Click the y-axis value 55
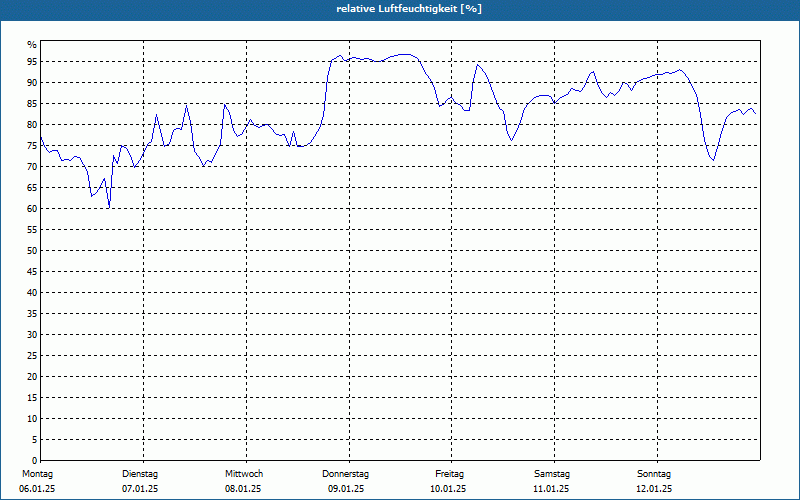Viewport: 800px width, 500px height. click(32, 230)
